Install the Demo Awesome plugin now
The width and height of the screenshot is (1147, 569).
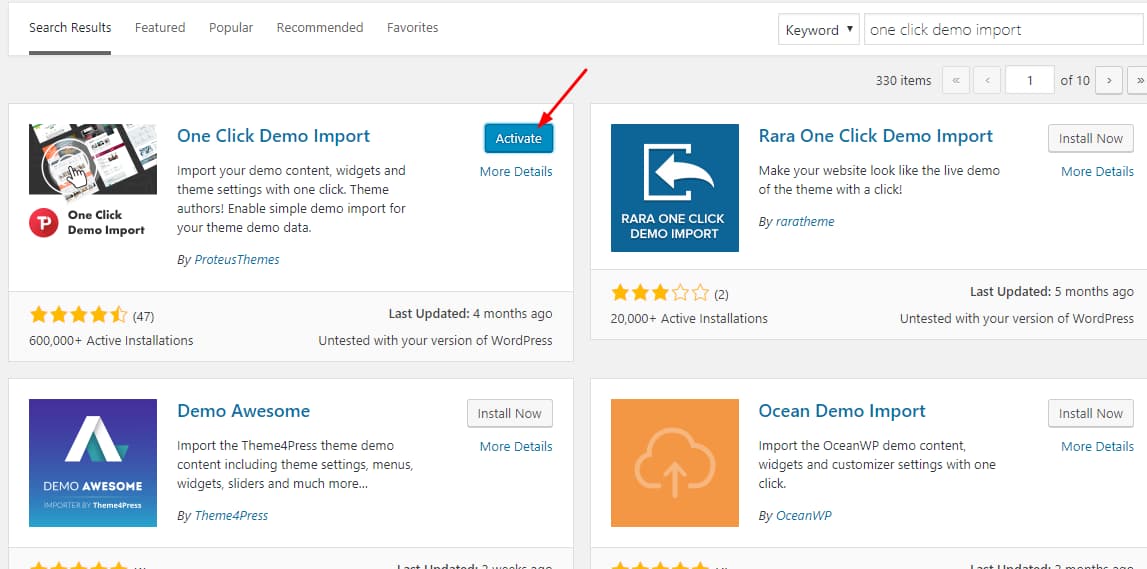(510, 413)
